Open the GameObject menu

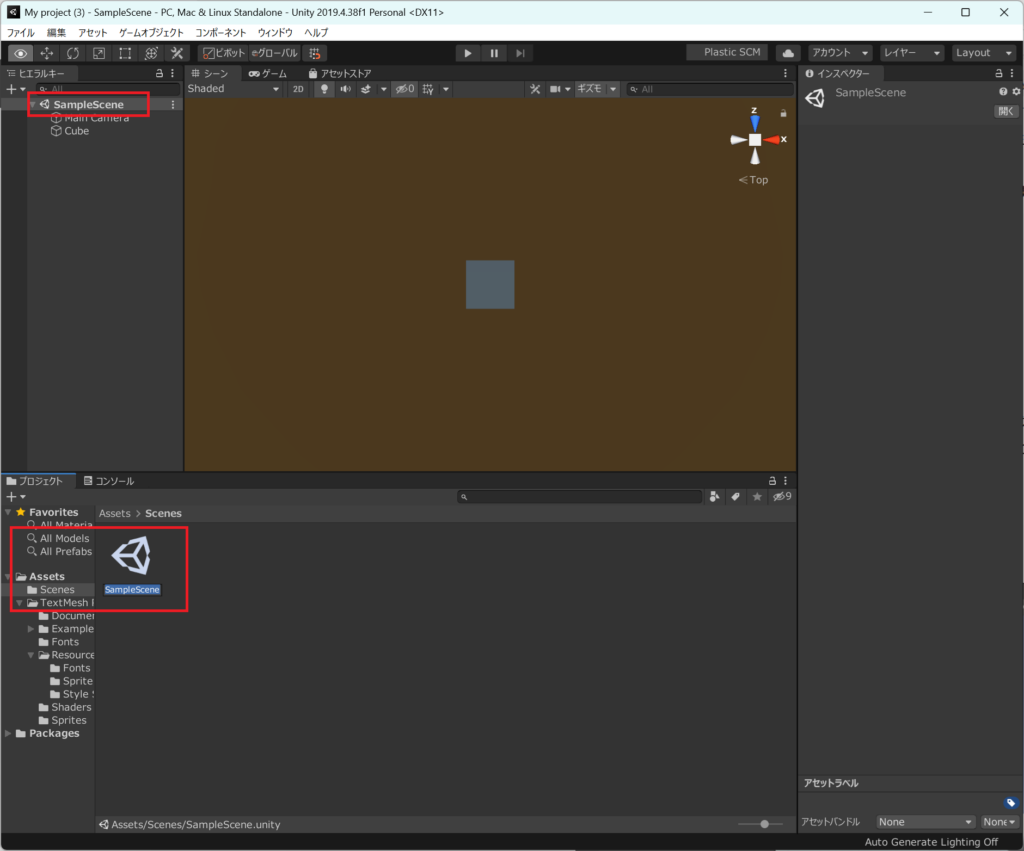point(152,33)
